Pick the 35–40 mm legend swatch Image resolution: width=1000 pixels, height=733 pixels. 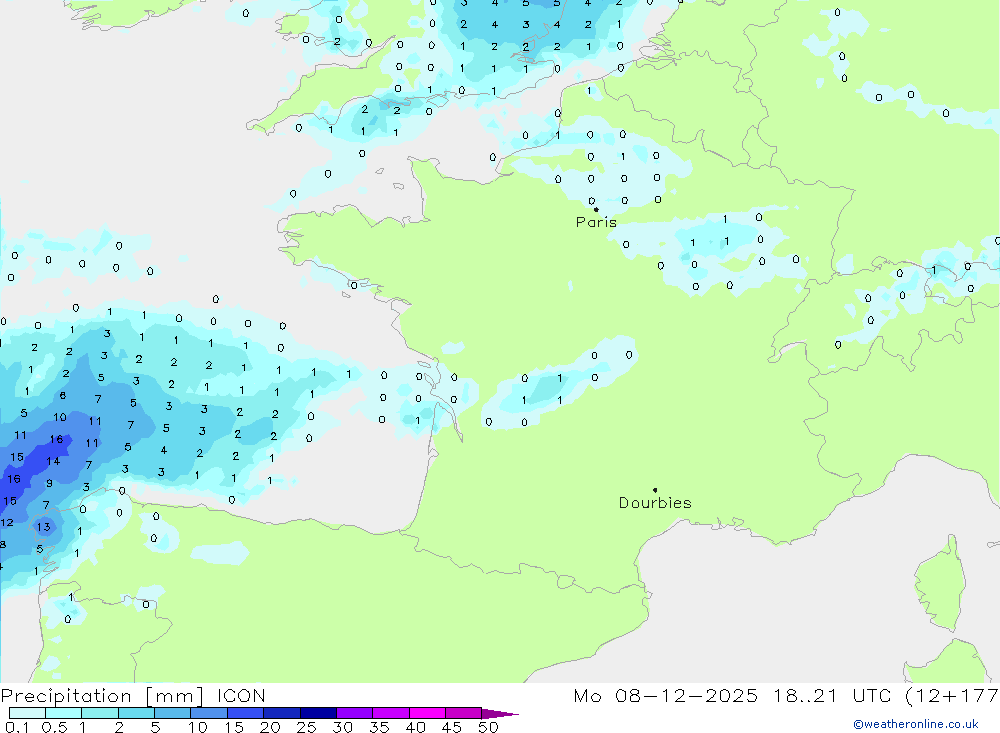tap(390, 713)
